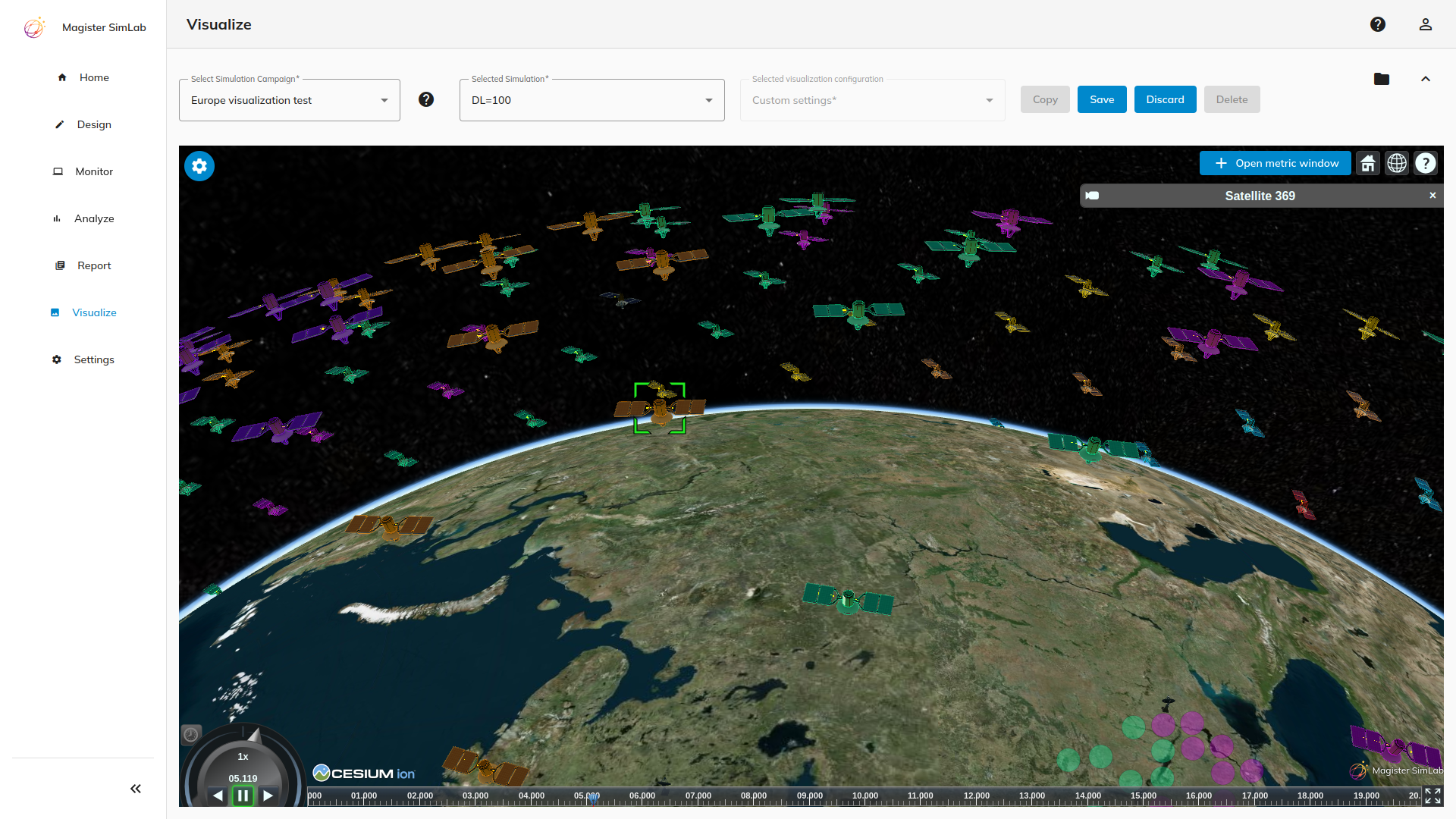Click help icon beside Simulation Campaign
Viewport: 1456px width, 819px height.
coord(426,99)
